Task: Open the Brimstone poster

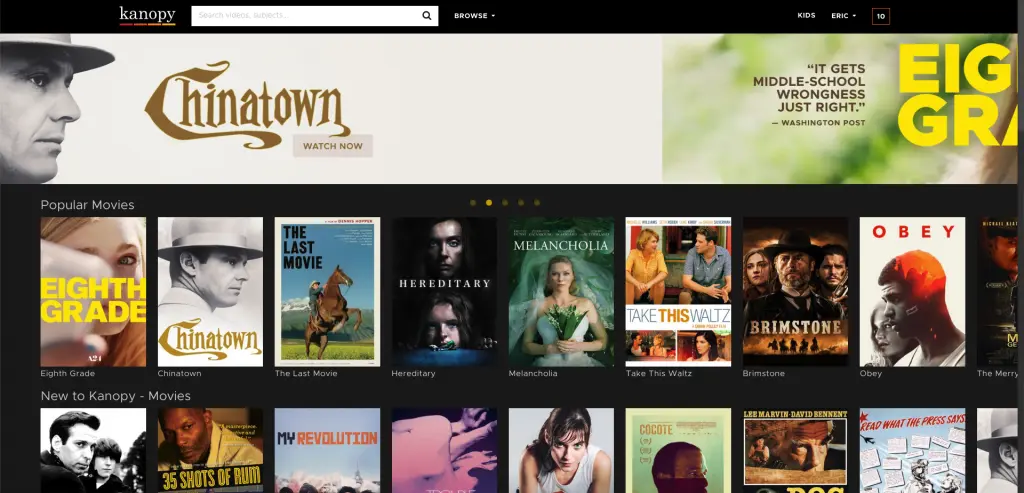Action: point(795,292)
